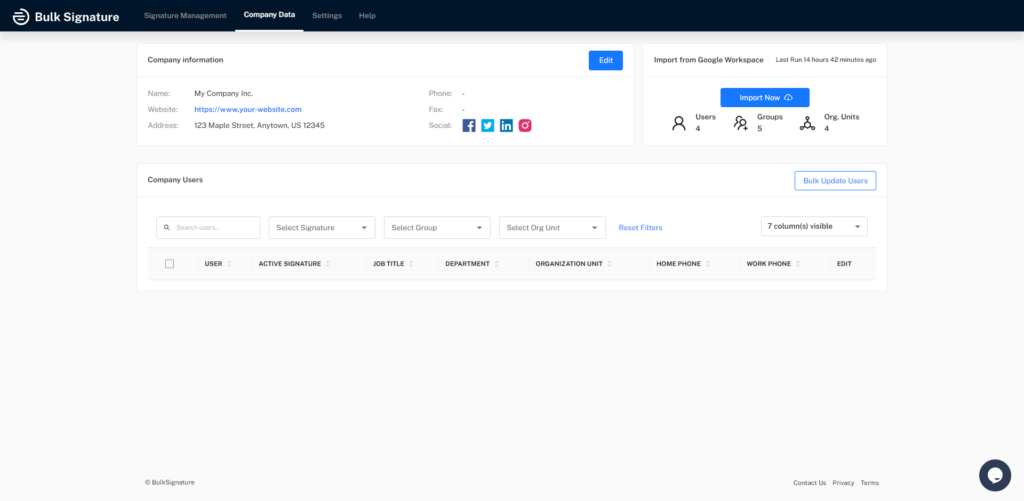
Task: Sort by the Active Signature column arrows
Action: 328,264
